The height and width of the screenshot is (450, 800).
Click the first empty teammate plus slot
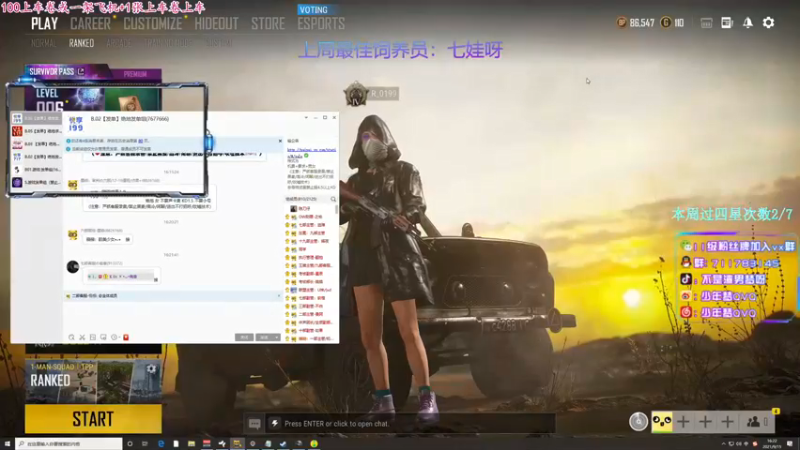684,422
